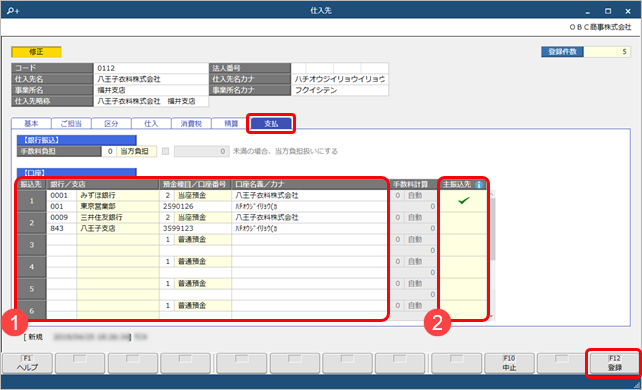Select branch code 001 cell
642x390 pixels.
[x=62, y=207]
